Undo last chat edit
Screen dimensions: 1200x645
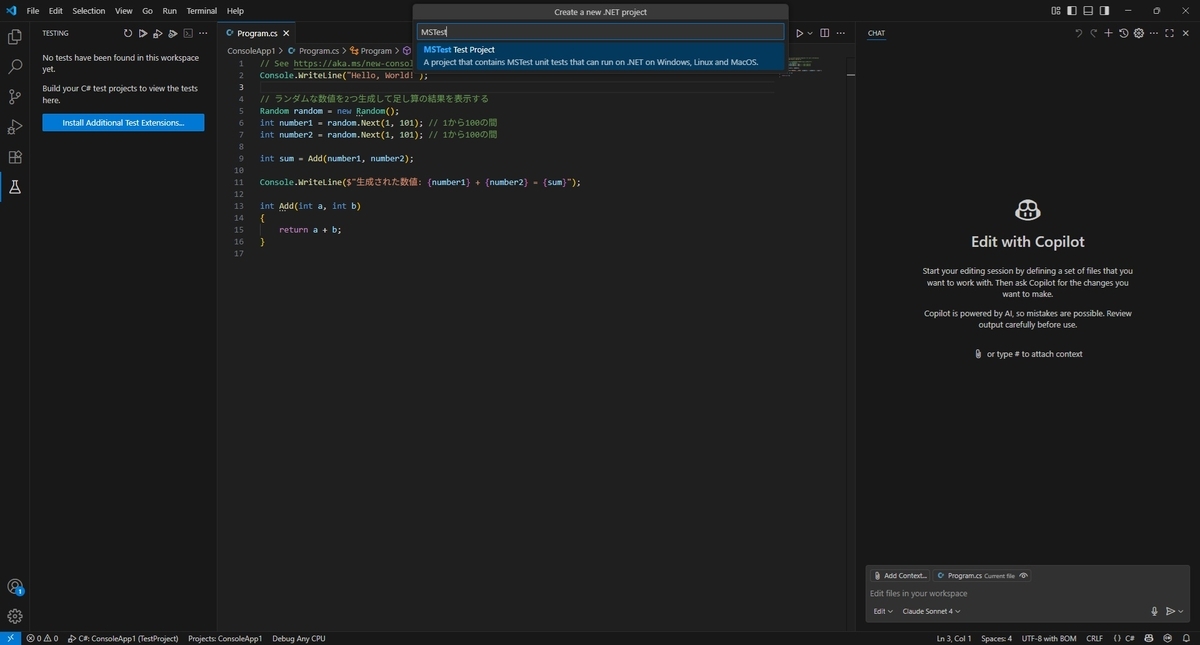pos(1078,33)
